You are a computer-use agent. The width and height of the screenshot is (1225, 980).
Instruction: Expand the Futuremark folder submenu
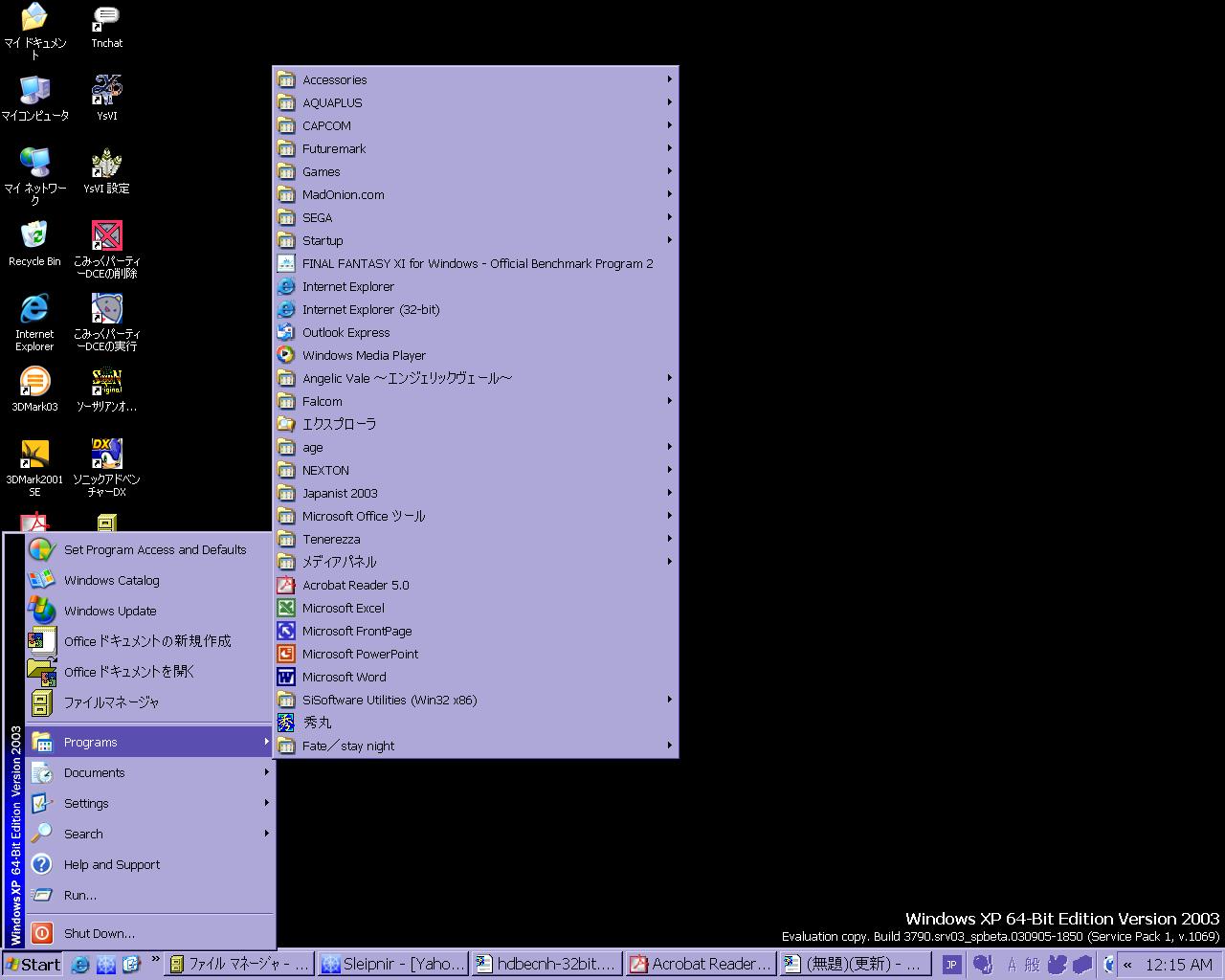point(476,148)
